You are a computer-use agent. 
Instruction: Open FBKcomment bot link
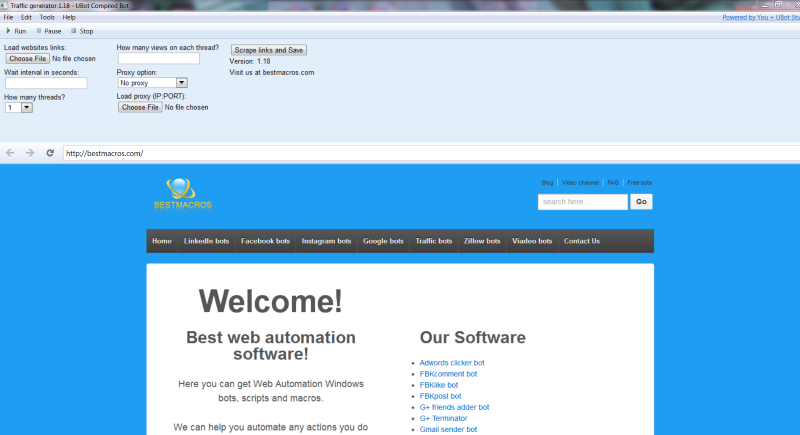tap(448, 374)
